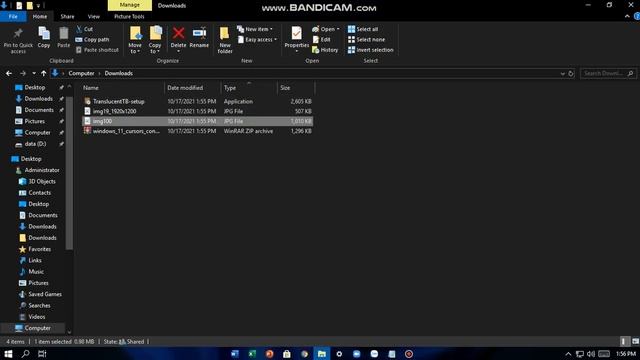Viewport: 640px width, 360px height.
Task: Click Cut in Clipboard group
Action: pyautogui.click(x=84, y=29)
